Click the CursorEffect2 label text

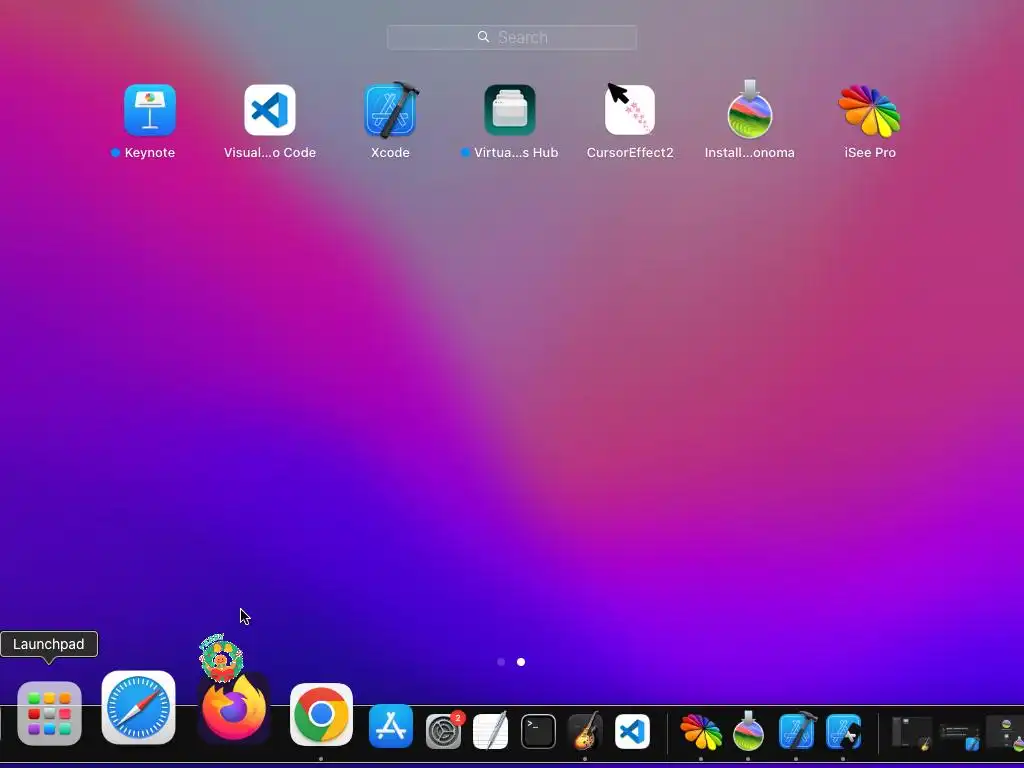tap(630, 152)
